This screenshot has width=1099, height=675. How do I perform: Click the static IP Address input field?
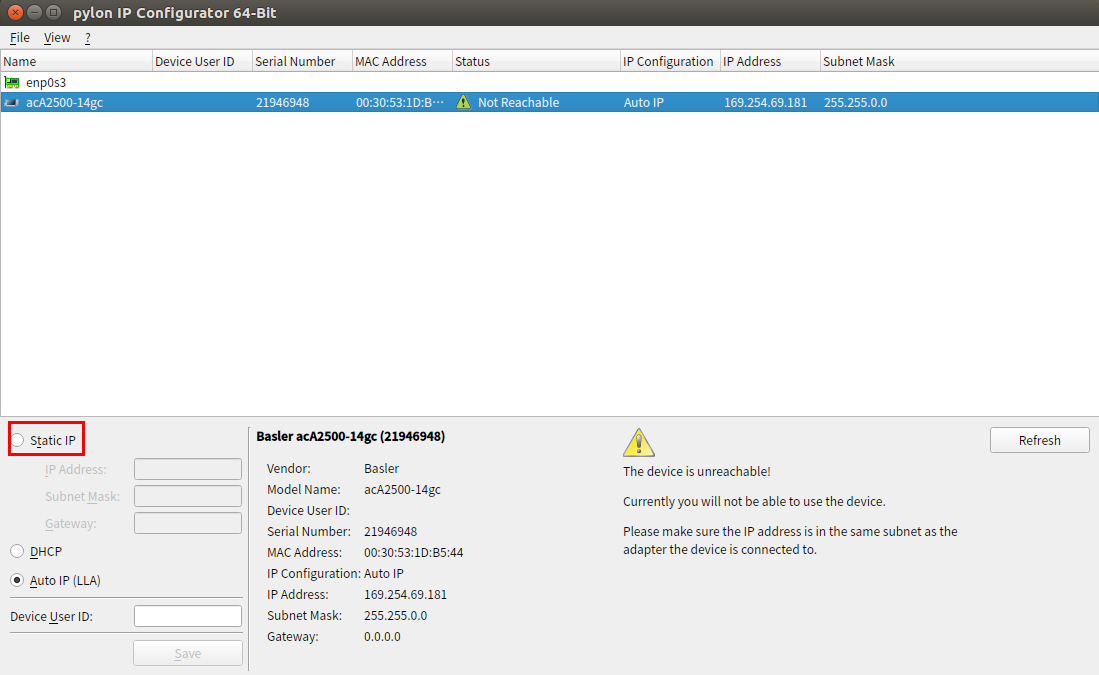[x=188, y=469]
